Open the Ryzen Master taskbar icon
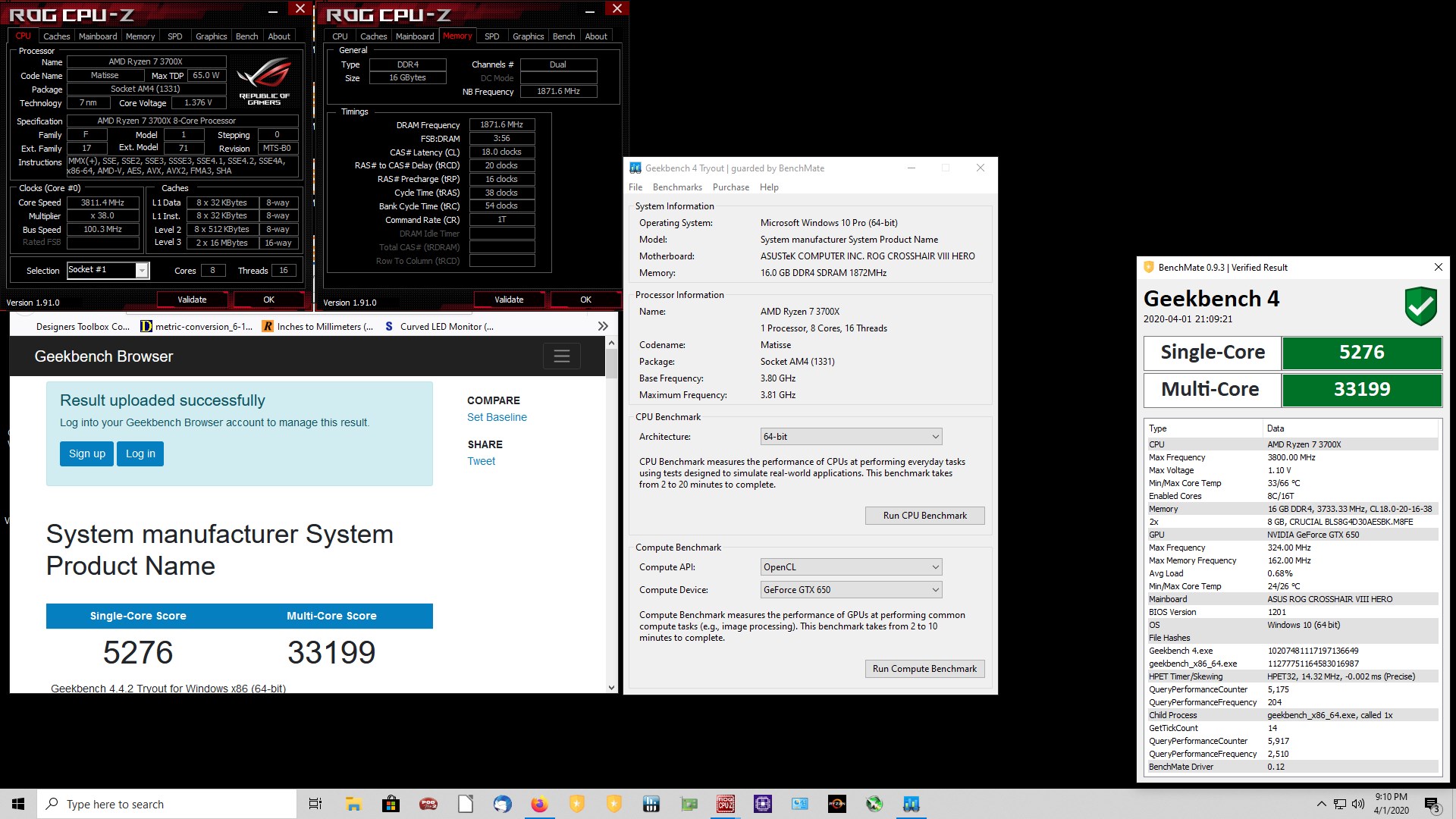The height and width of the screenshot is (819, 1456). pyautogui.click(x=837, y=804)
